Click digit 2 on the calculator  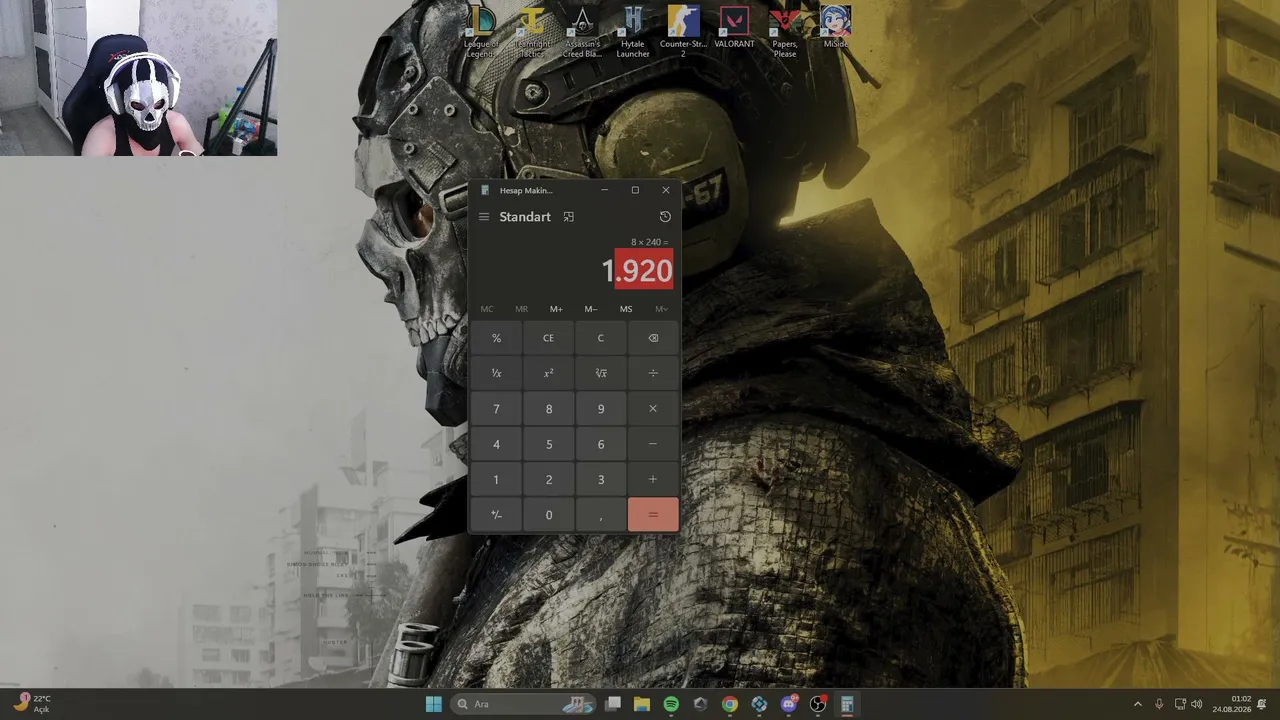coord(549,480)
